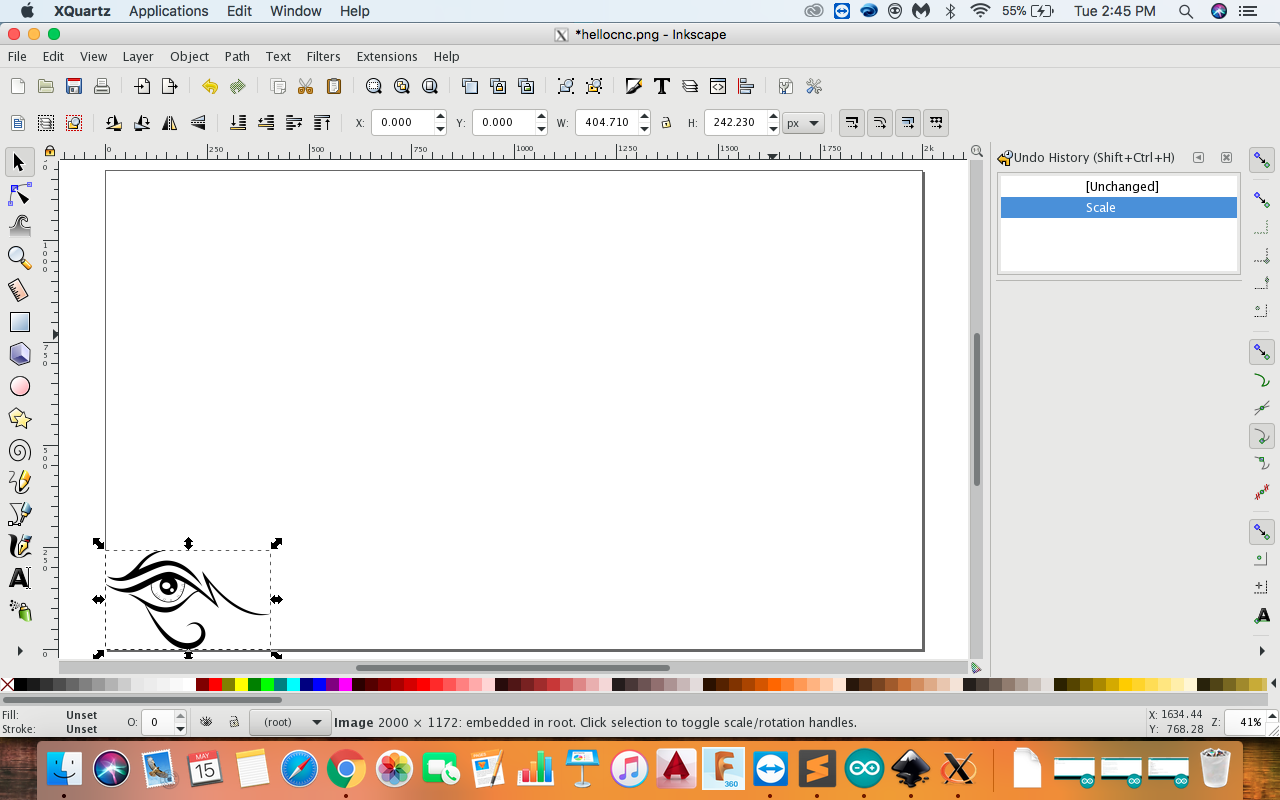
Task: Click the Undo arrow icon
Action: point(210,86)
